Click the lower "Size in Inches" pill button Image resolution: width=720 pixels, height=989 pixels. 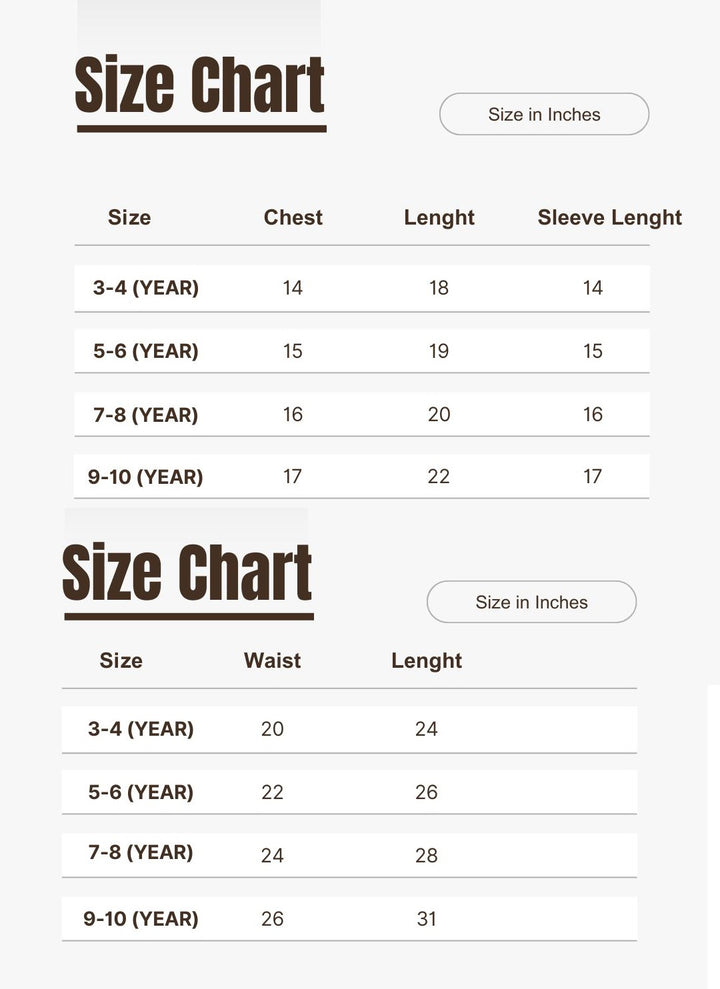[531, 602]
